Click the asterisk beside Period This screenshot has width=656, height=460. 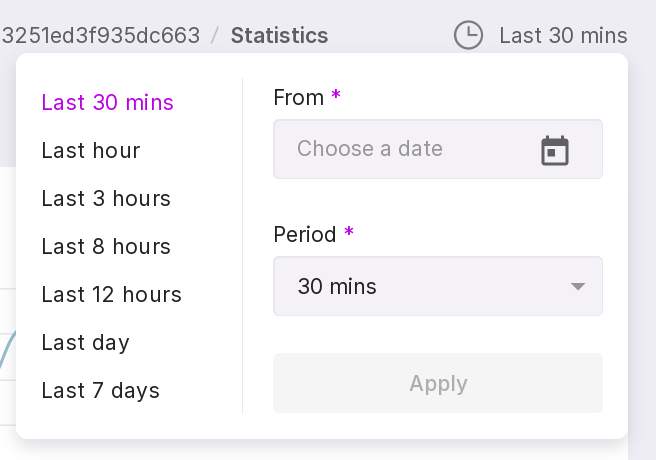(x=349, y=233)
